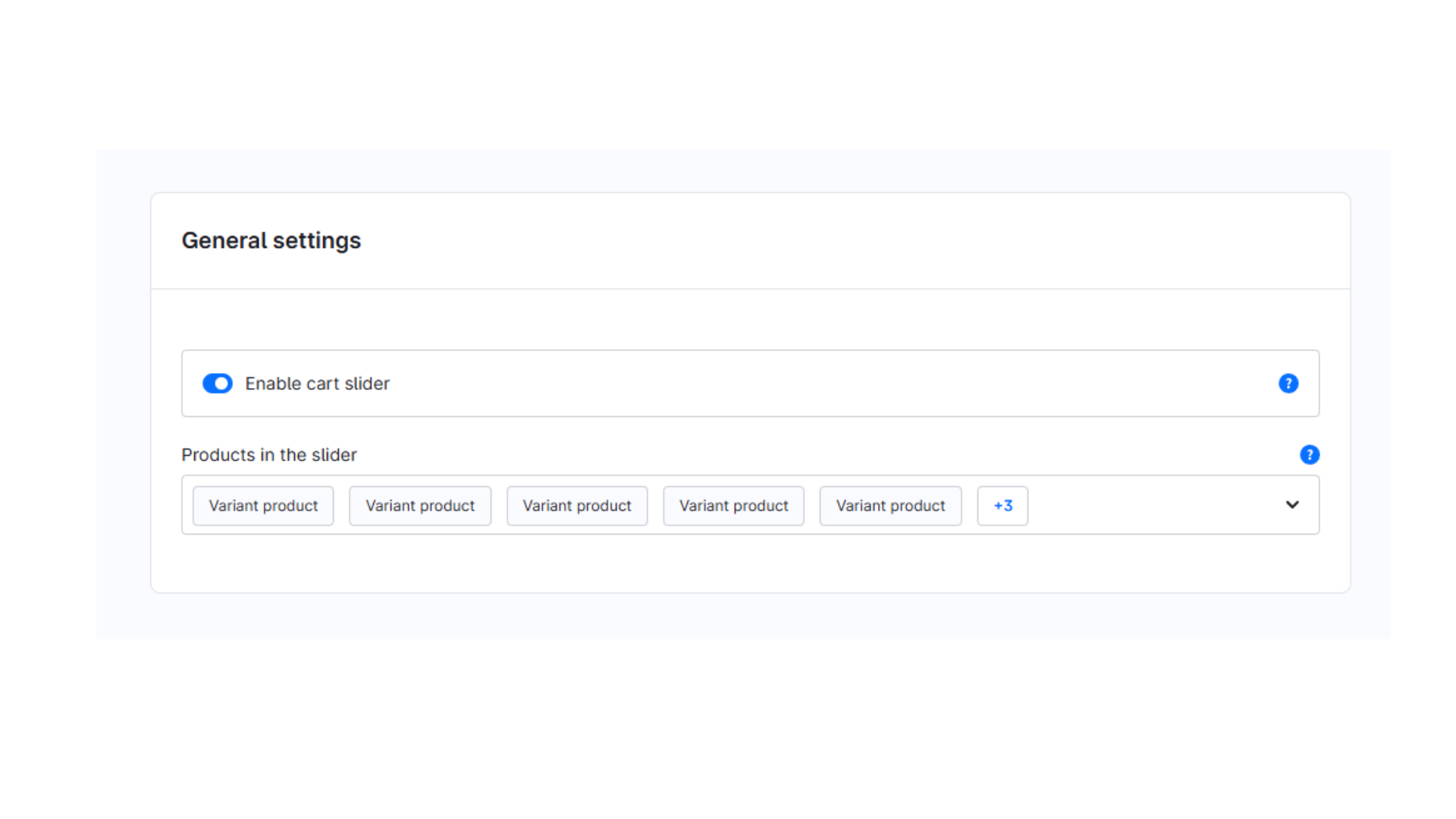The height and width of the screenshot is (819, 1456).
Task: Click the Enable cart slider label text
Action: pyautogui.click(x=317, y=384)
